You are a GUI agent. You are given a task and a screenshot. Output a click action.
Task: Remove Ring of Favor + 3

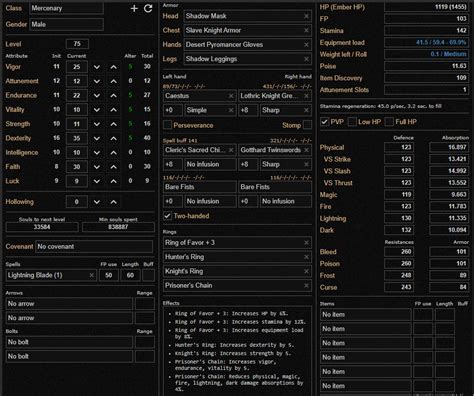click(x=306, y=243)
